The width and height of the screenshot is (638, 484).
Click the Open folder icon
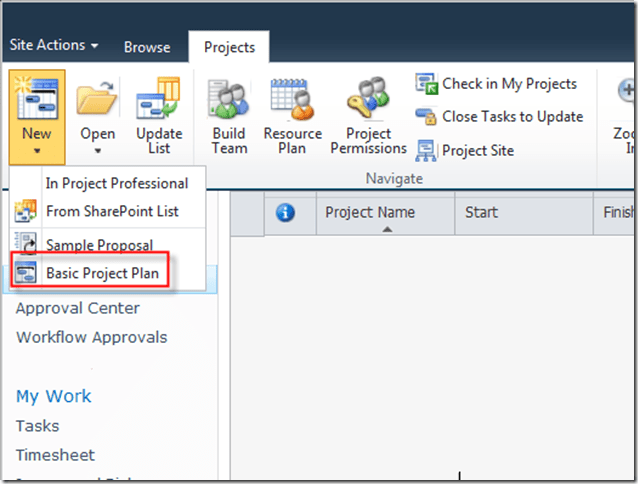(98, 100)
